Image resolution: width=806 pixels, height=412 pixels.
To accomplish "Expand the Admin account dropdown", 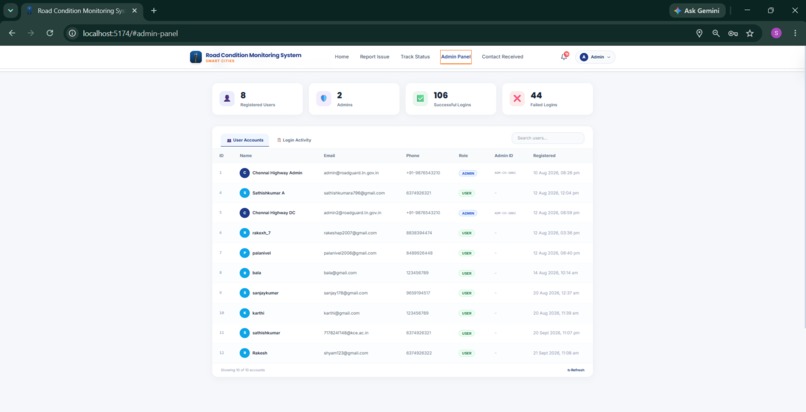I will 595,57.
